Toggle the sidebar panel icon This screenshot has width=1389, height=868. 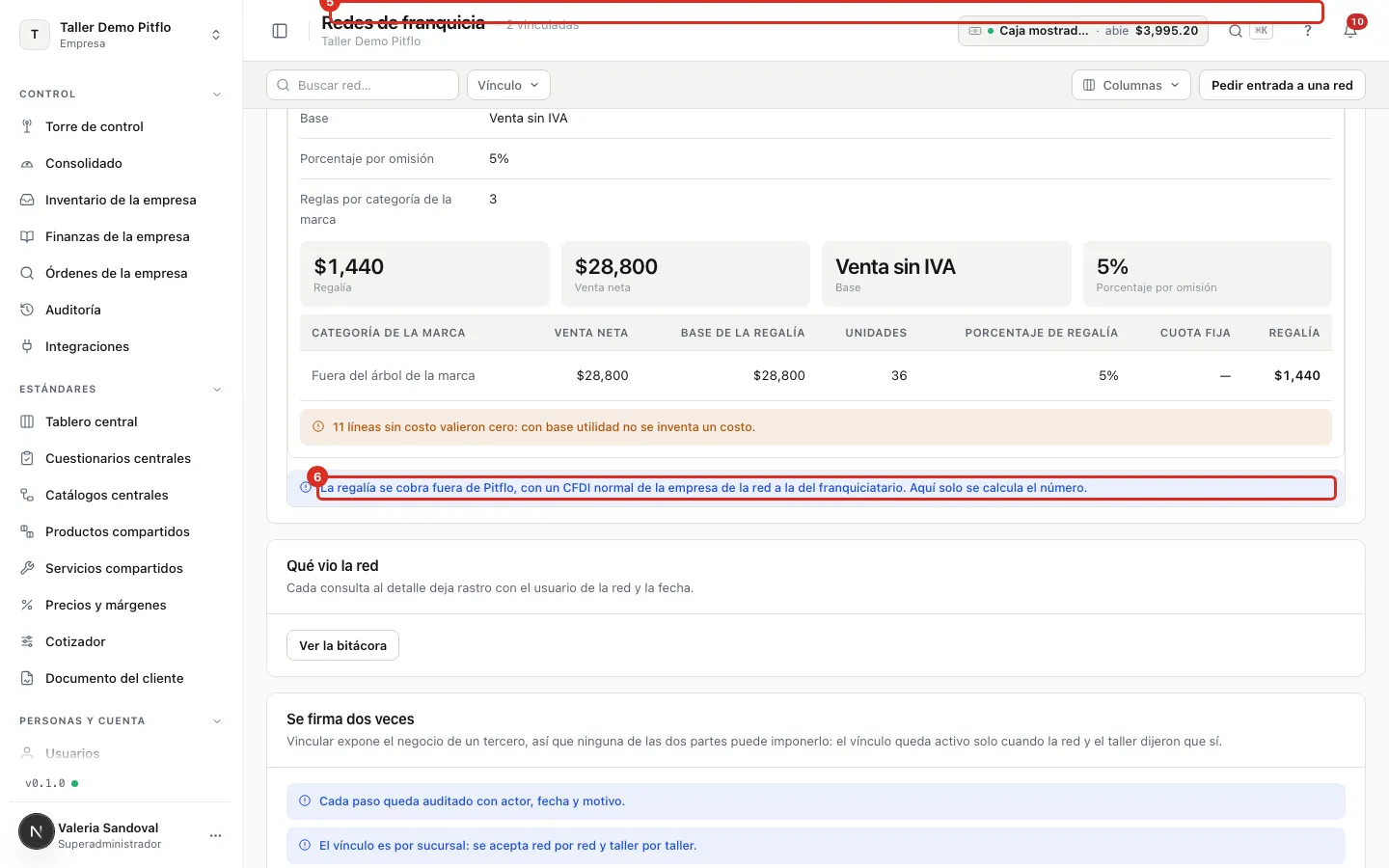coord(280,31)
